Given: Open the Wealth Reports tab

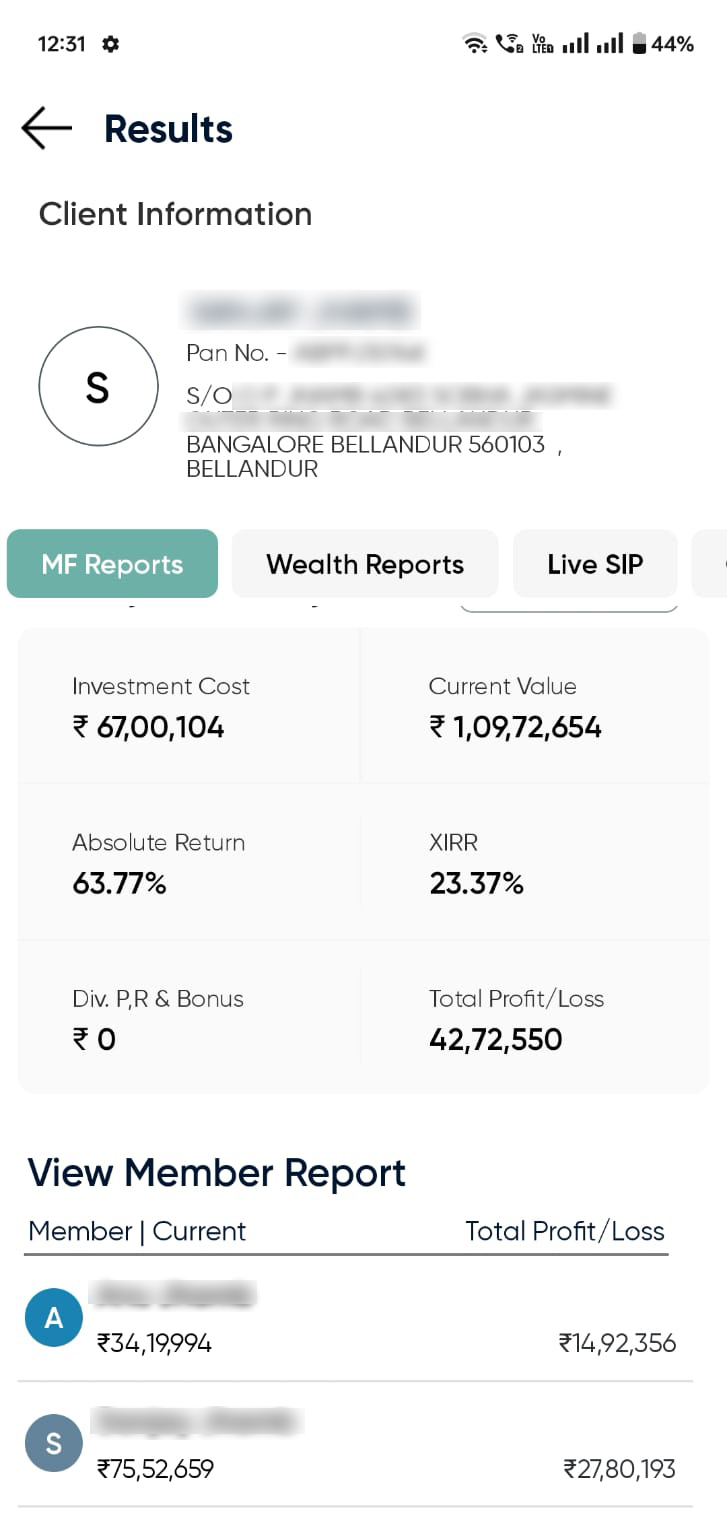Looking at the screenshot, I should click(365, 564).
